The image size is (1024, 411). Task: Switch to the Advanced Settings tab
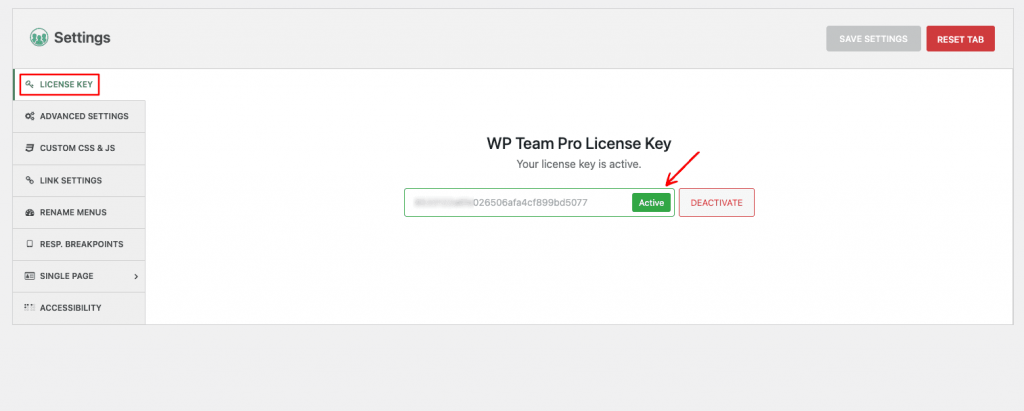pyautogui.click(x=79, y=116)
